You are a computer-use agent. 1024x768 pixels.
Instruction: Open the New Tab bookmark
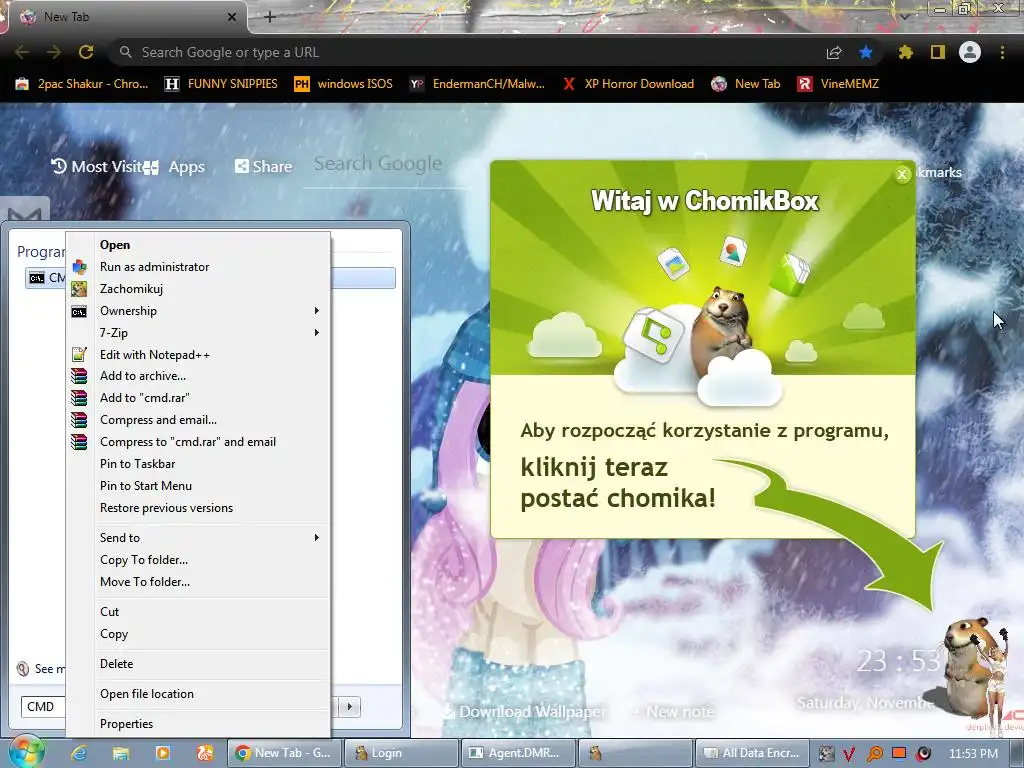point(746,84)
